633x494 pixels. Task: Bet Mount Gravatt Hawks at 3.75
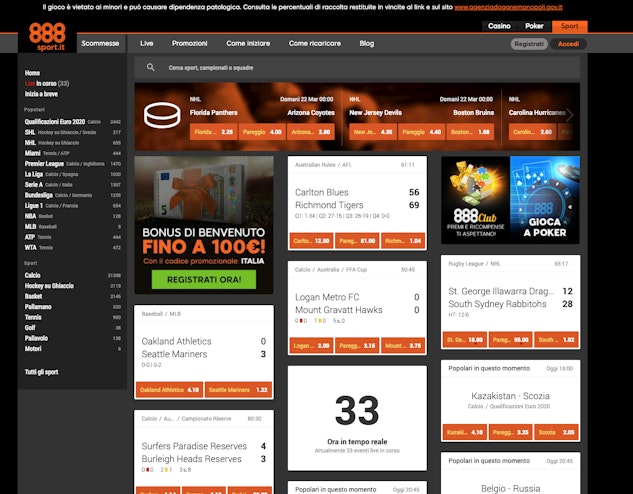403,345
